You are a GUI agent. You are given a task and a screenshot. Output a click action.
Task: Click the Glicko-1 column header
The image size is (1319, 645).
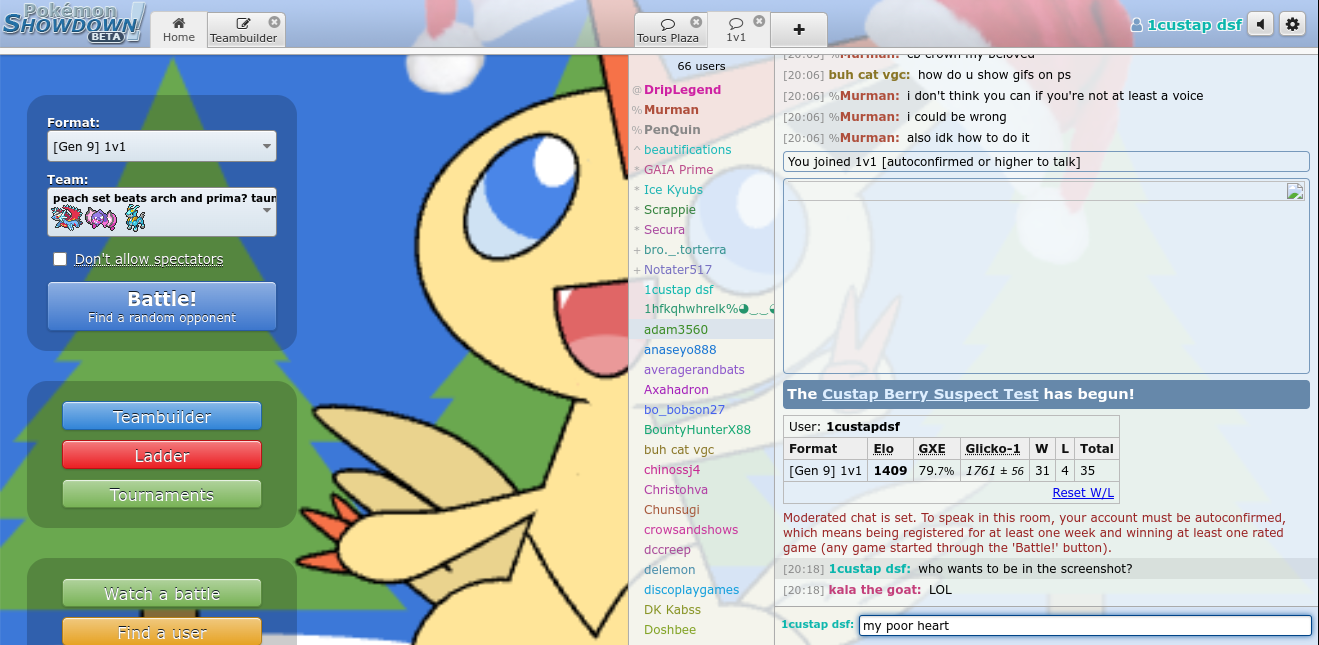(x=993, y=449)
